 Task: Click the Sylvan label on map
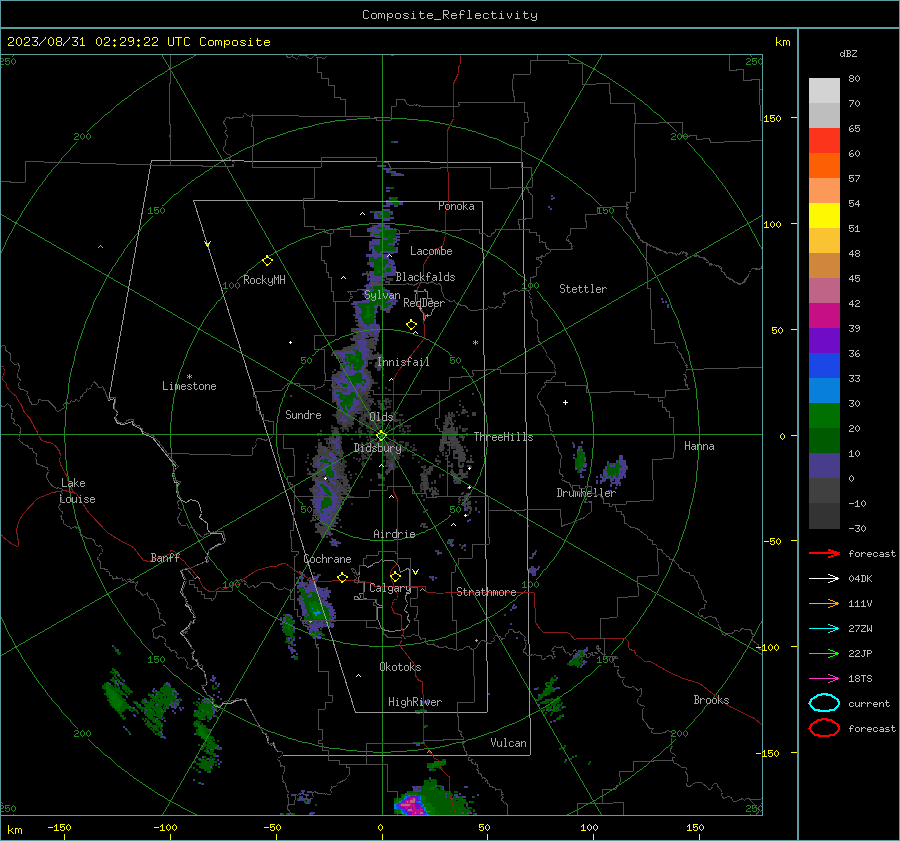(382, 295)
